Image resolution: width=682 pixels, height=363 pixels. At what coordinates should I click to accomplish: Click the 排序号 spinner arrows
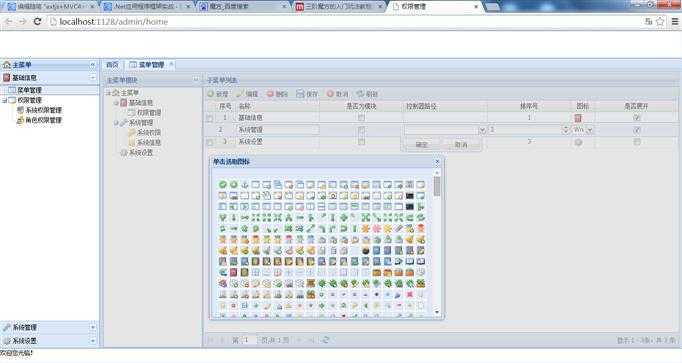click(565, 130)
